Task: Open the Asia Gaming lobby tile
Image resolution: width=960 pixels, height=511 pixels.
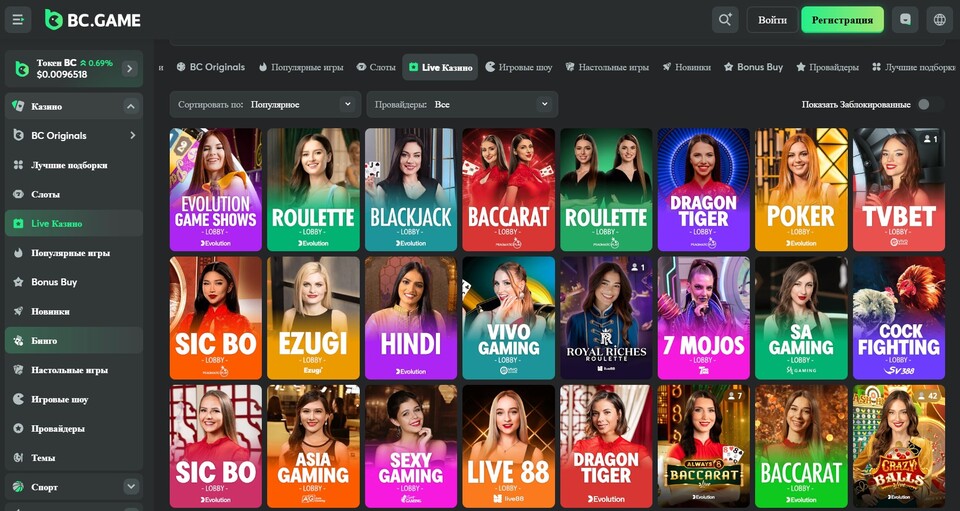Action: click(313, 446)
